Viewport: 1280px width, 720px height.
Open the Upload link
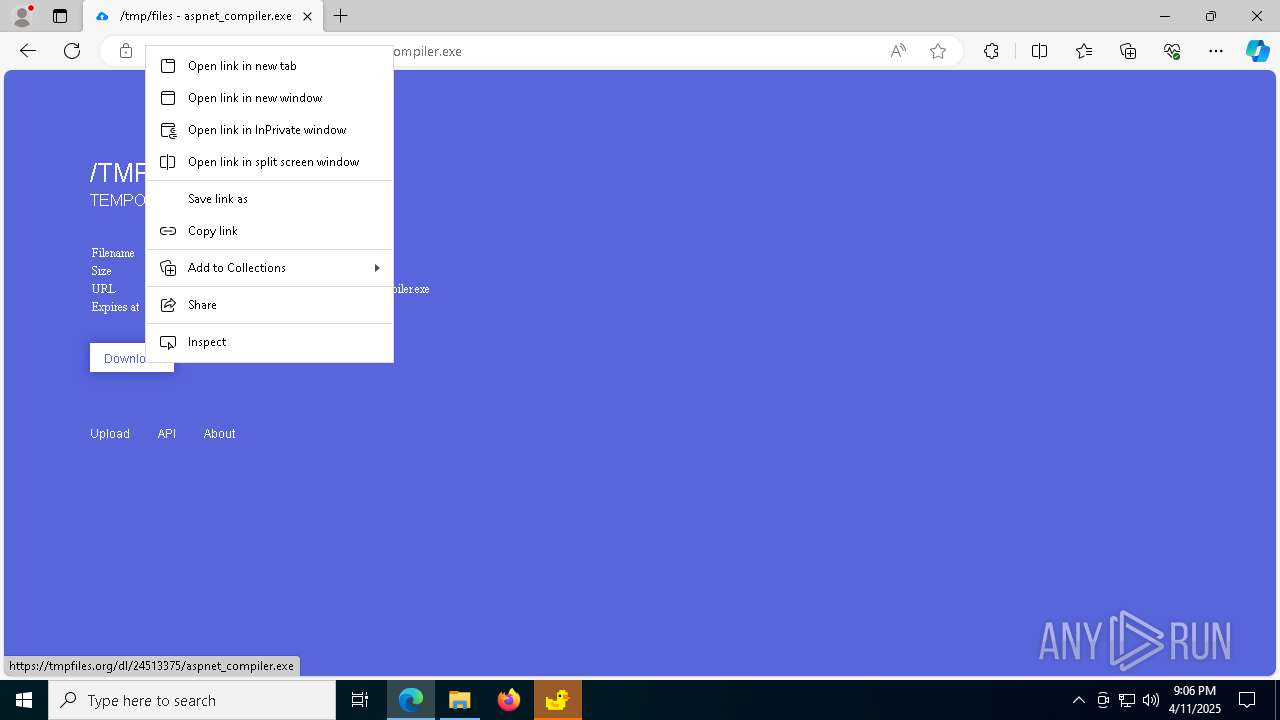110,434
